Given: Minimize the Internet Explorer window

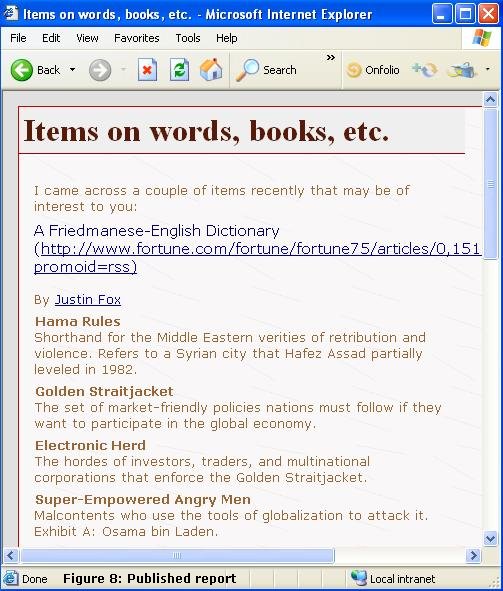Looking at the screenshot, I should click(x=442, y=14).
